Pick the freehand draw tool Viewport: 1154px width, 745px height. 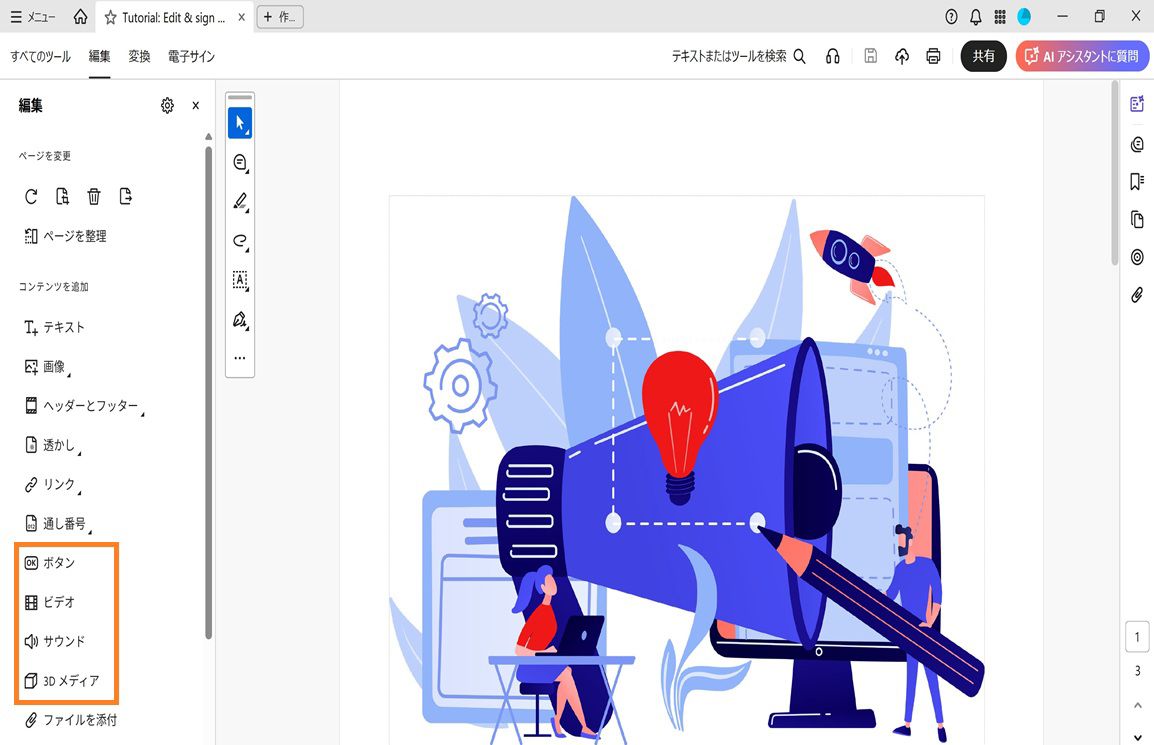tap(240, 241)
